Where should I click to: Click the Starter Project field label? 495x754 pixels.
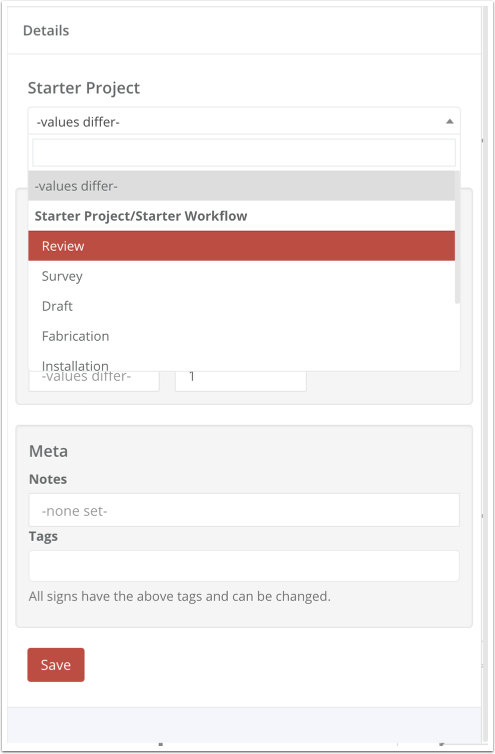[x=84, y=88]
